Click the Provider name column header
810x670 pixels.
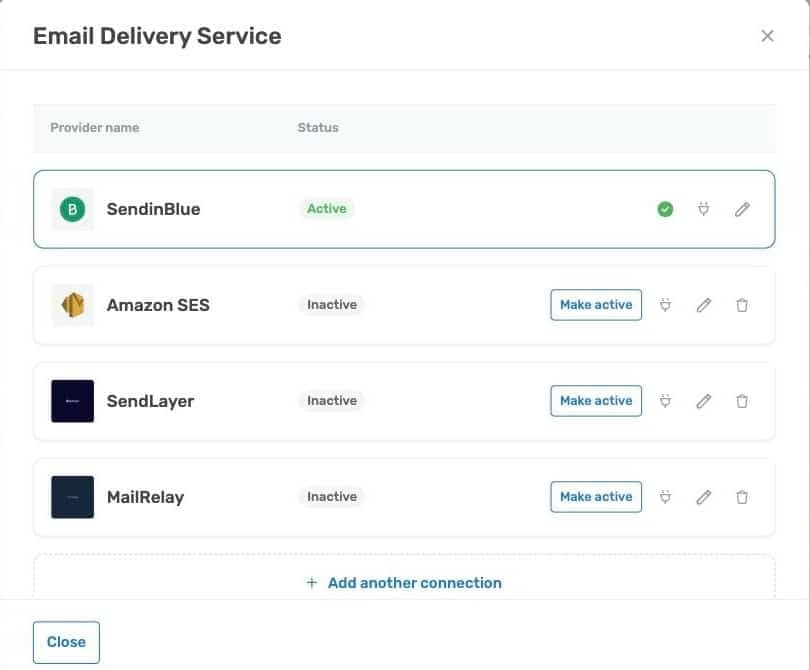[x=95, y=128]
